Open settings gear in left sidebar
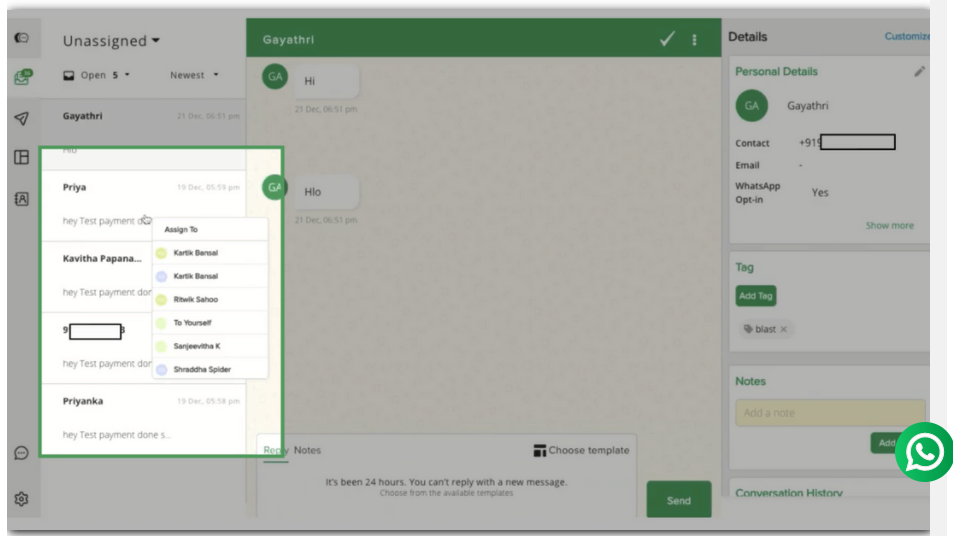This screenshot has width=953, height=536. 22,498
